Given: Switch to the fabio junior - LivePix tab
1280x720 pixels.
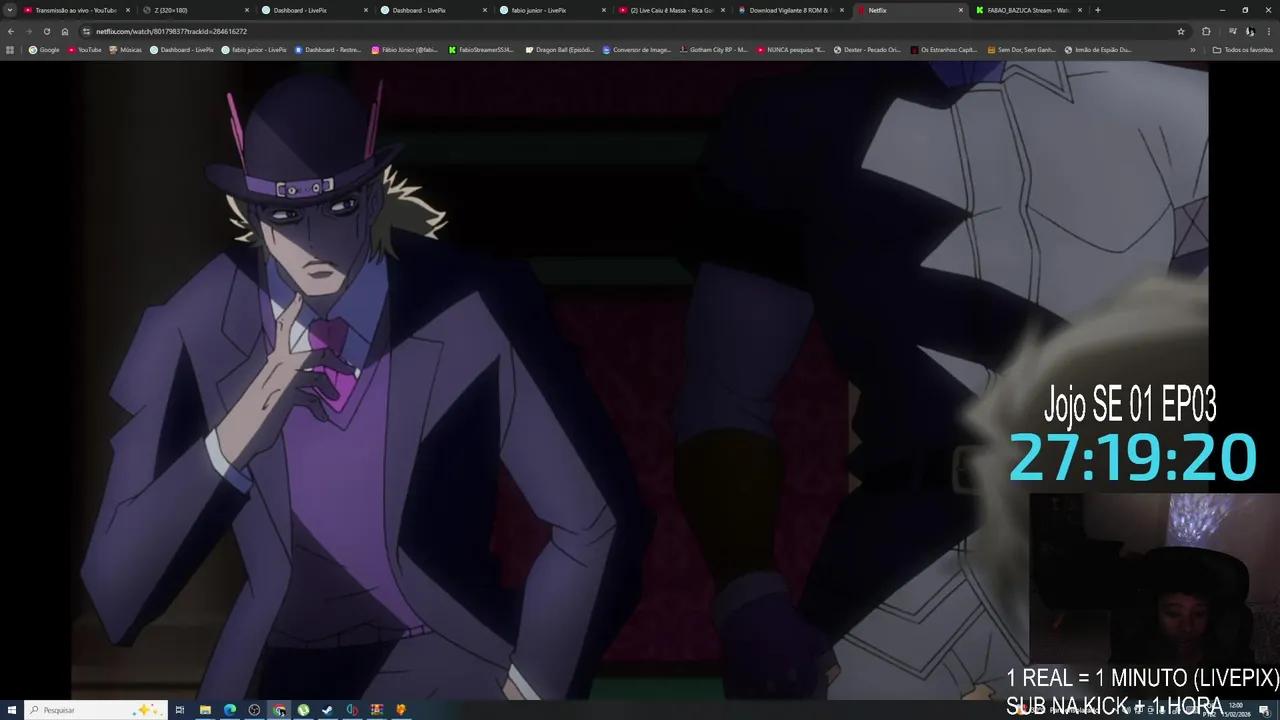Looking at the screenshot, I should [553, 10].
